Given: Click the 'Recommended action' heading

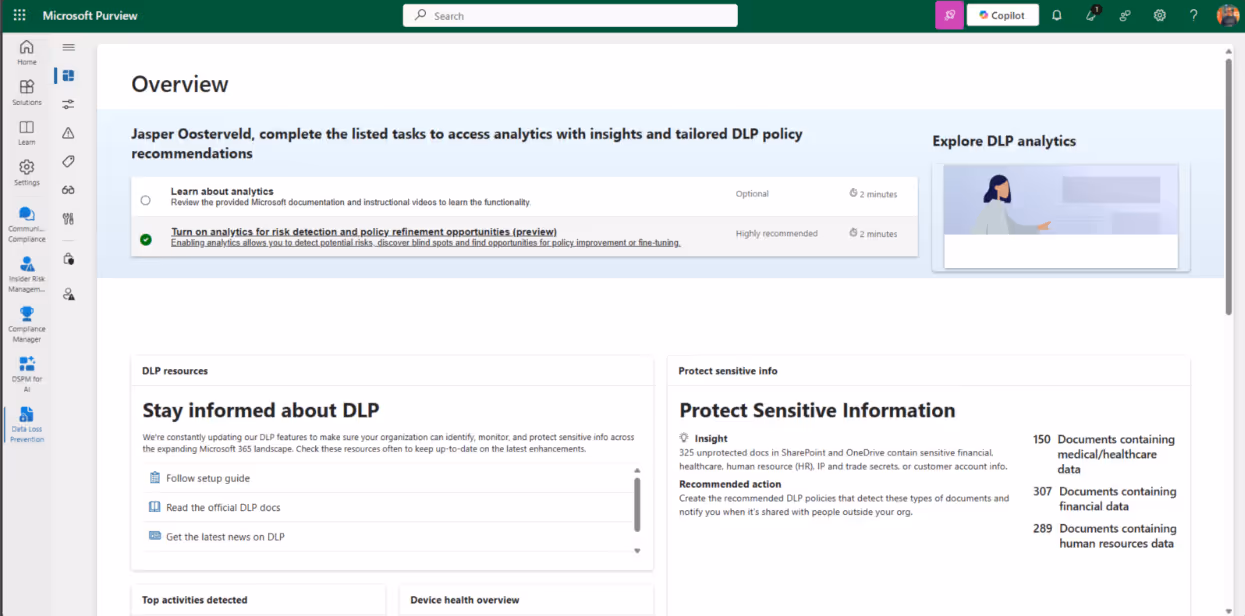Looking at the screenshot, I should click(731, 485).
